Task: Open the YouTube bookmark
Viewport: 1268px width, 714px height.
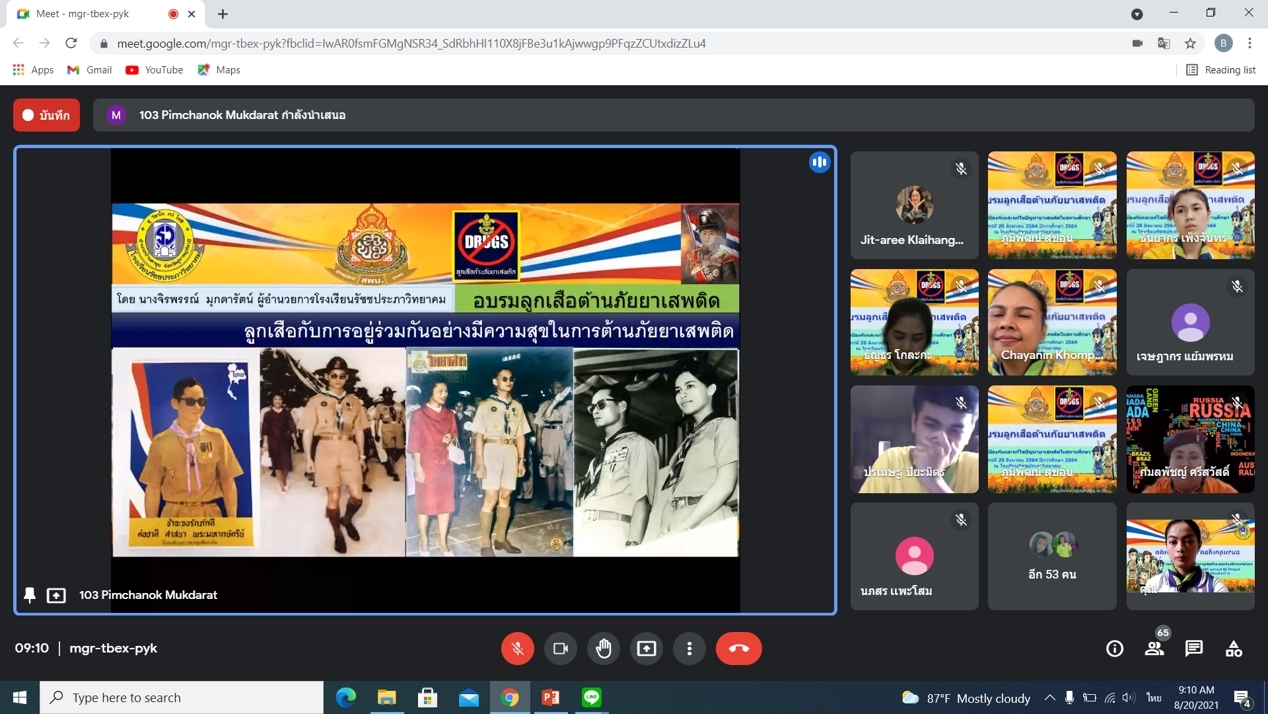Action: (154, 70)
